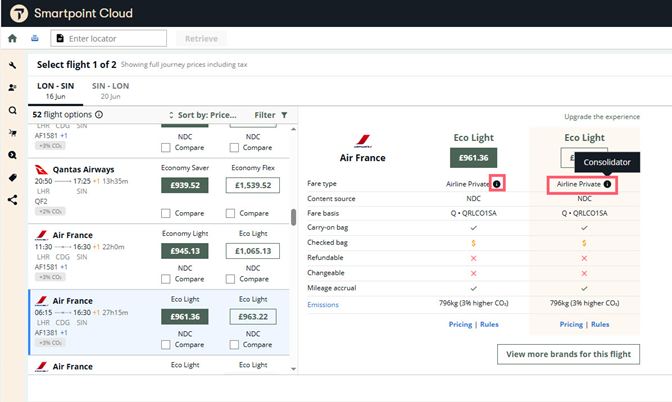Screen dimensions: 672x402
Task: Click the flight list scroll down arrow
Action: tap(294, 369)
